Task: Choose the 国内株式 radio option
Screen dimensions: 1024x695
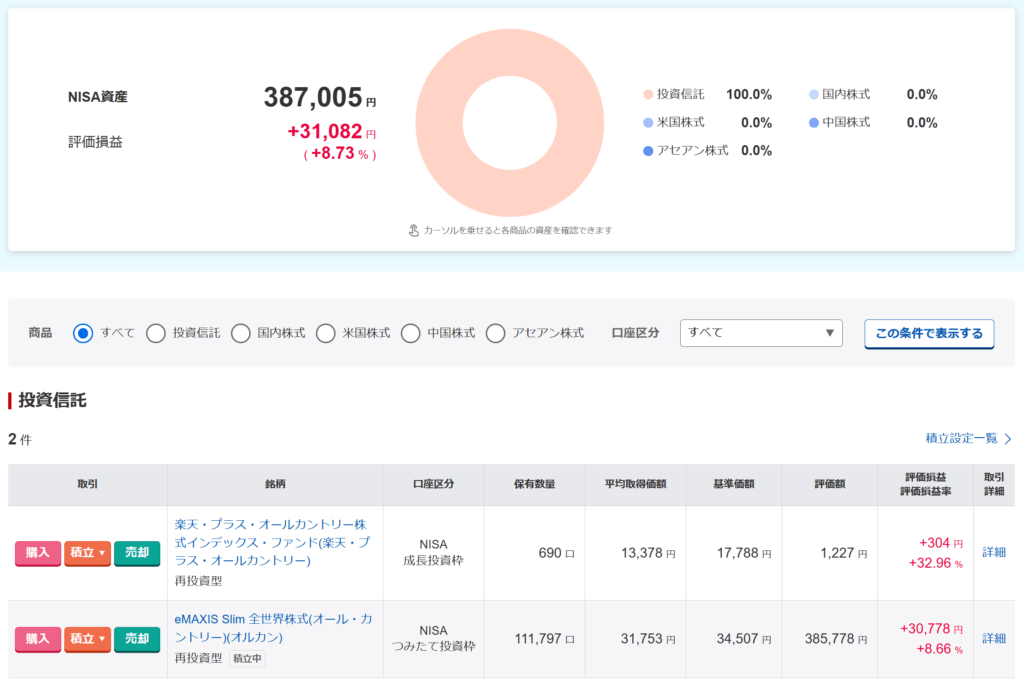Action: (241, 333)
